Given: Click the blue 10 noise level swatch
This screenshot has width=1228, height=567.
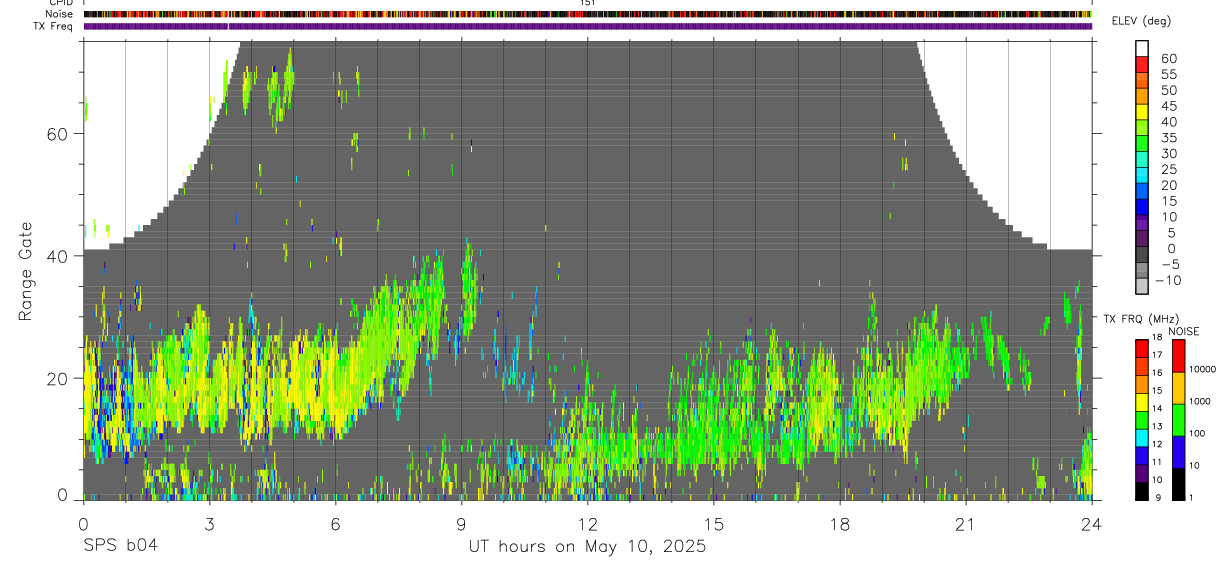Looking at the screenshot, I should tap(1177, 452).
